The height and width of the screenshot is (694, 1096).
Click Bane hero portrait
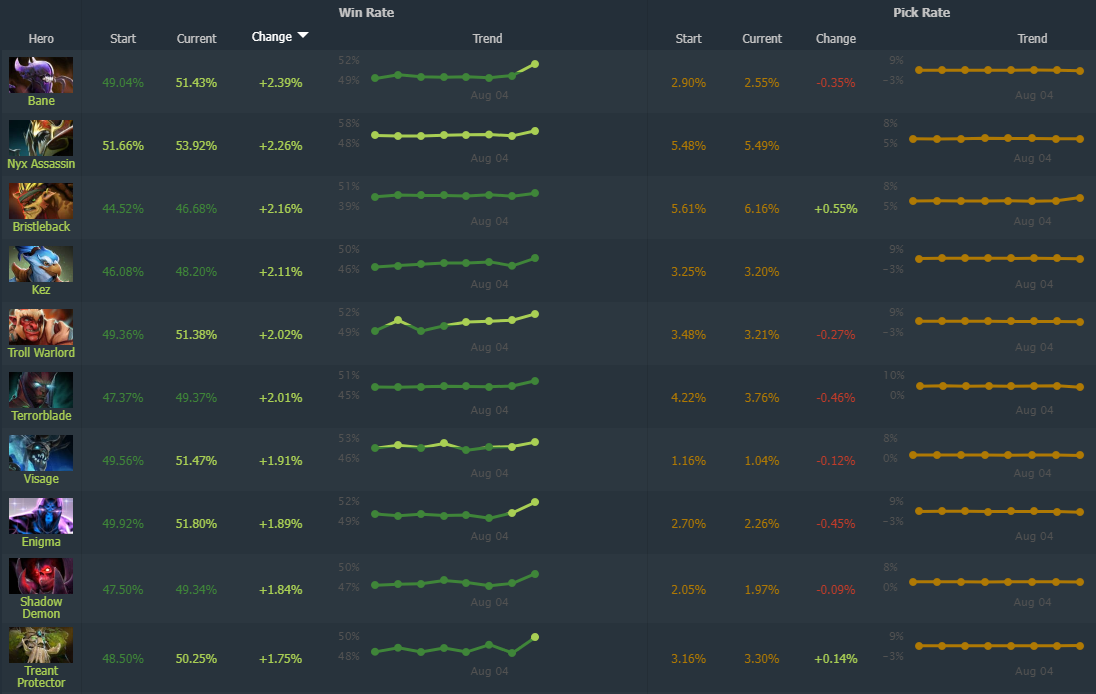(41, 75)
